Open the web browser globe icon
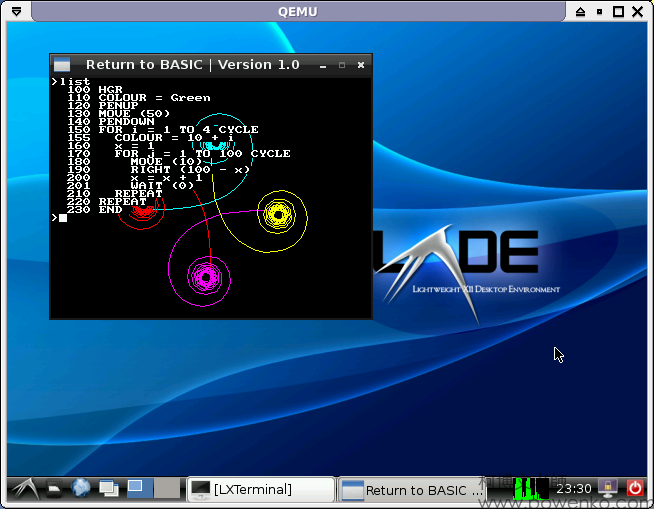This screenshot has height=509, width=654. [x=80, y=488]
